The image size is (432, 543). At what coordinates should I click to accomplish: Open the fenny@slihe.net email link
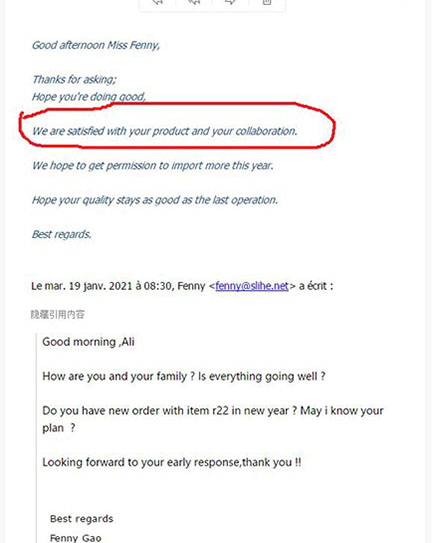[x=252, y=286]
